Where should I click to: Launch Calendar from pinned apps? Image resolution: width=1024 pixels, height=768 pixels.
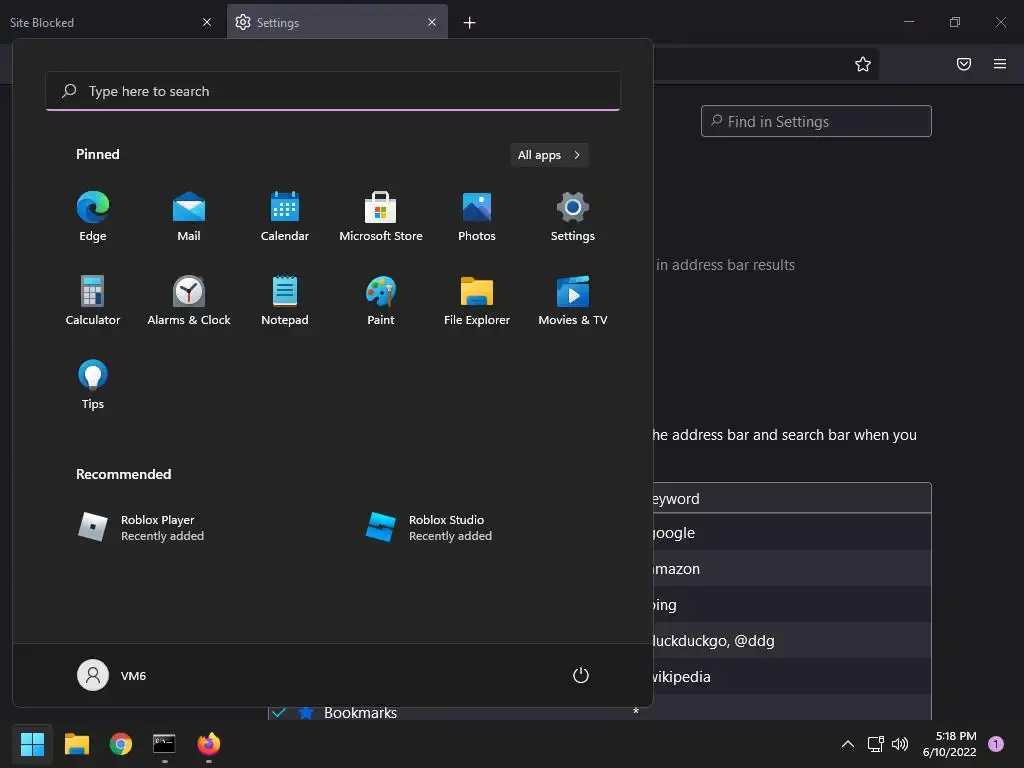click(x=285, y=217)
